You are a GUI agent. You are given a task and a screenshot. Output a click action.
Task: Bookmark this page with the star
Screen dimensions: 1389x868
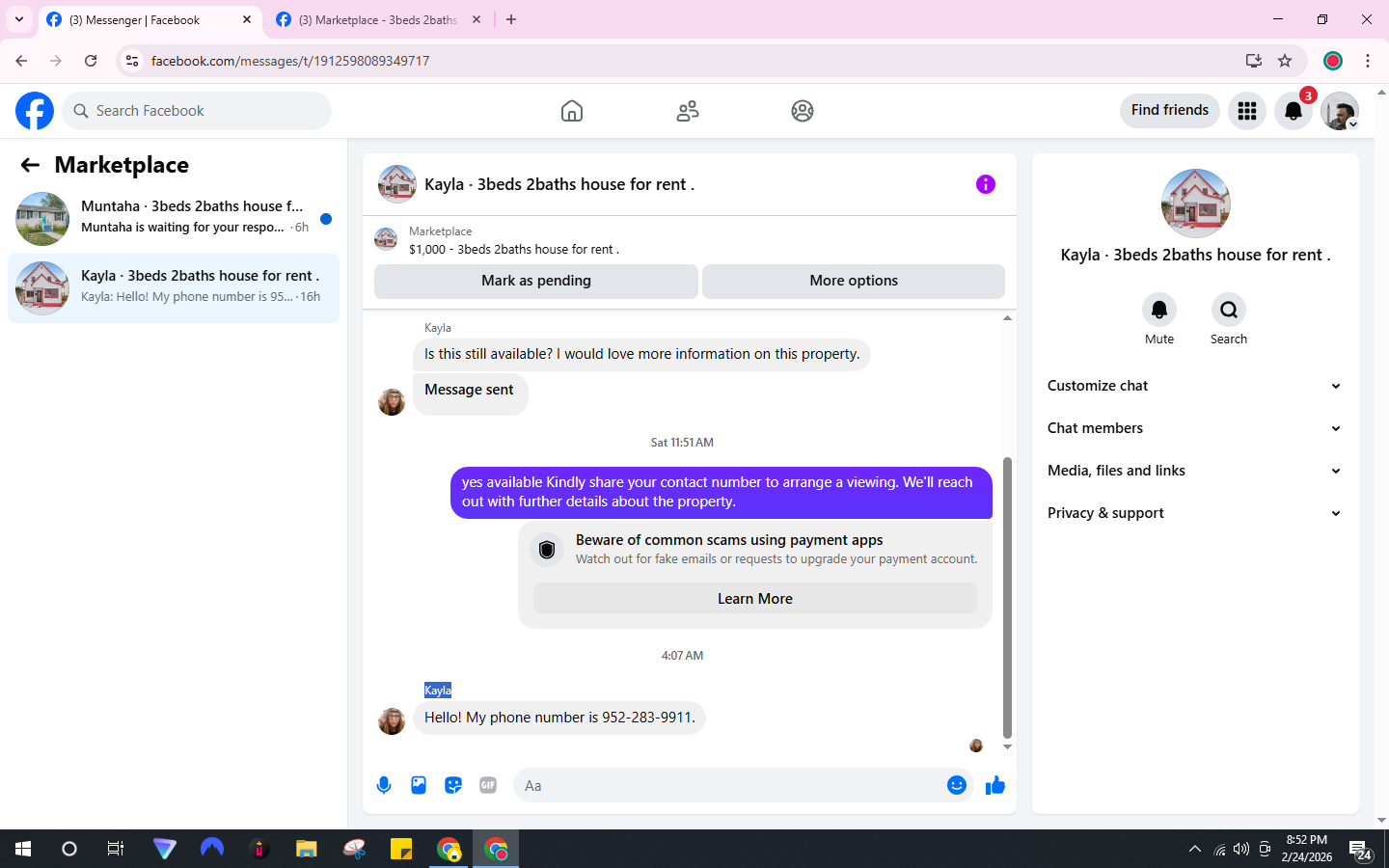coord(1285,61)
